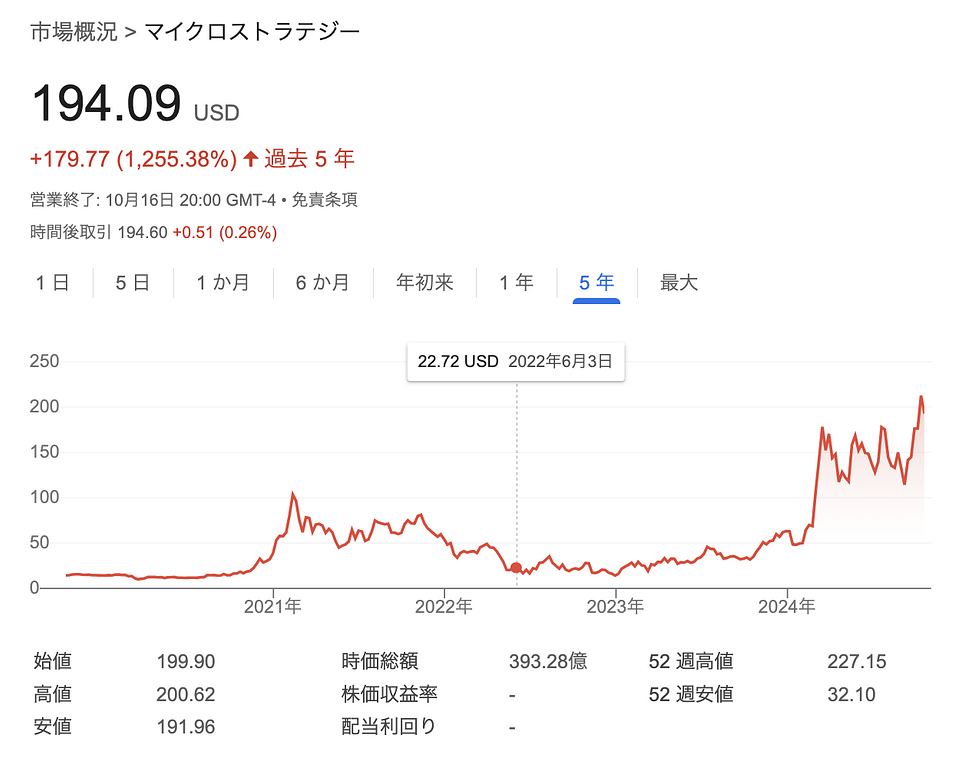
Task: Click the 2021年 x-axis label
Action: (273, 606)
